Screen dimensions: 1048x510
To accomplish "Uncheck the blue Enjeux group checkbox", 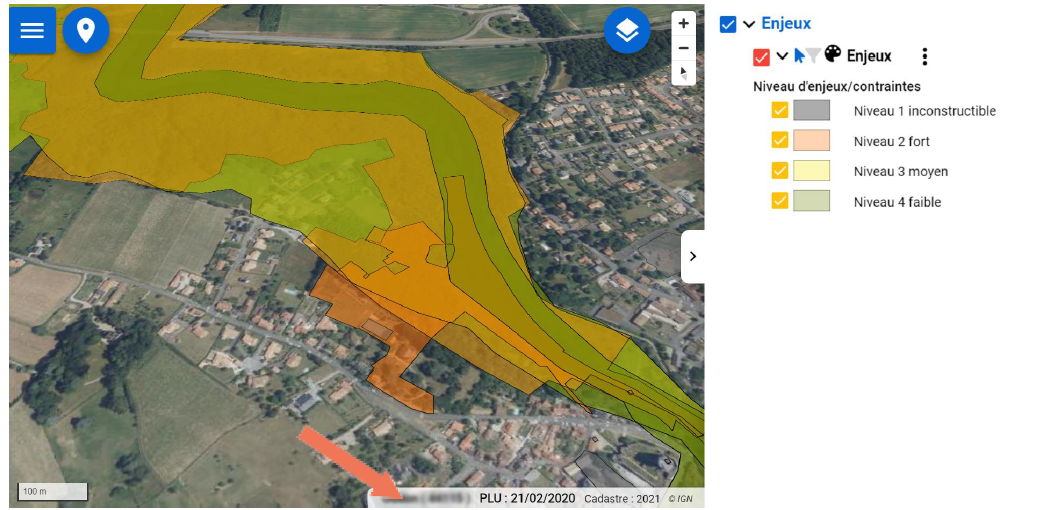I will click(x=728, y=24).
